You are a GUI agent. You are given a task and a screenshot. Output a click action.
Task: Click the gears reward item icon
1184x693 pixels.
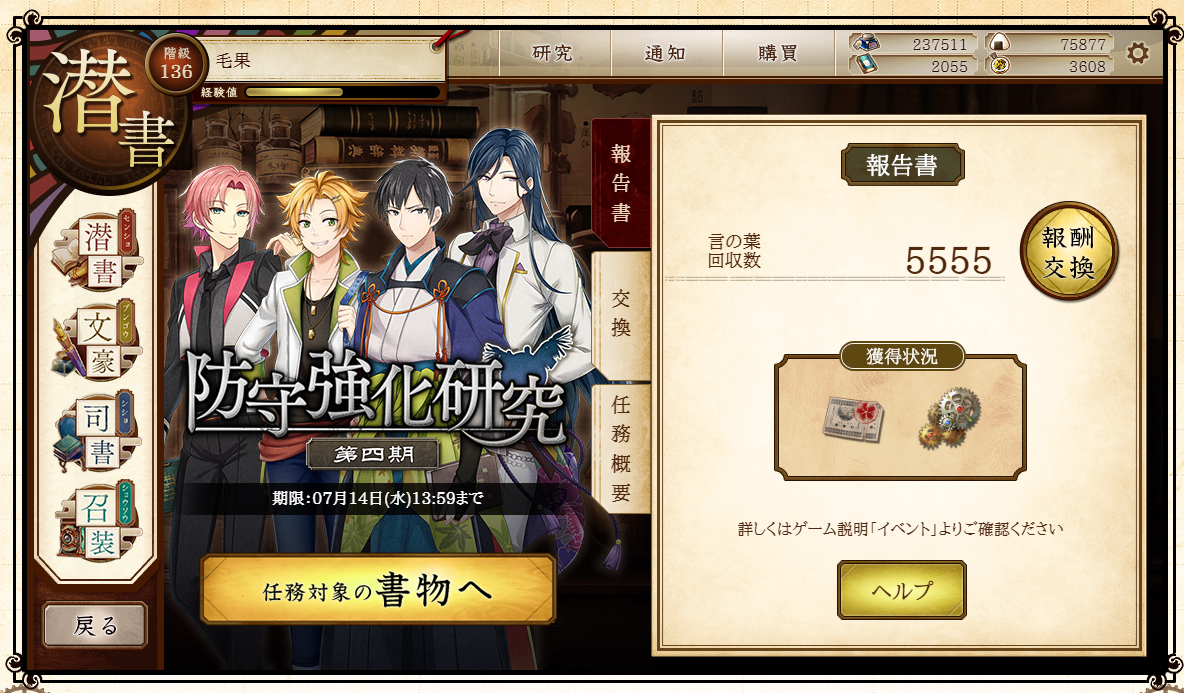click(949, 417)
